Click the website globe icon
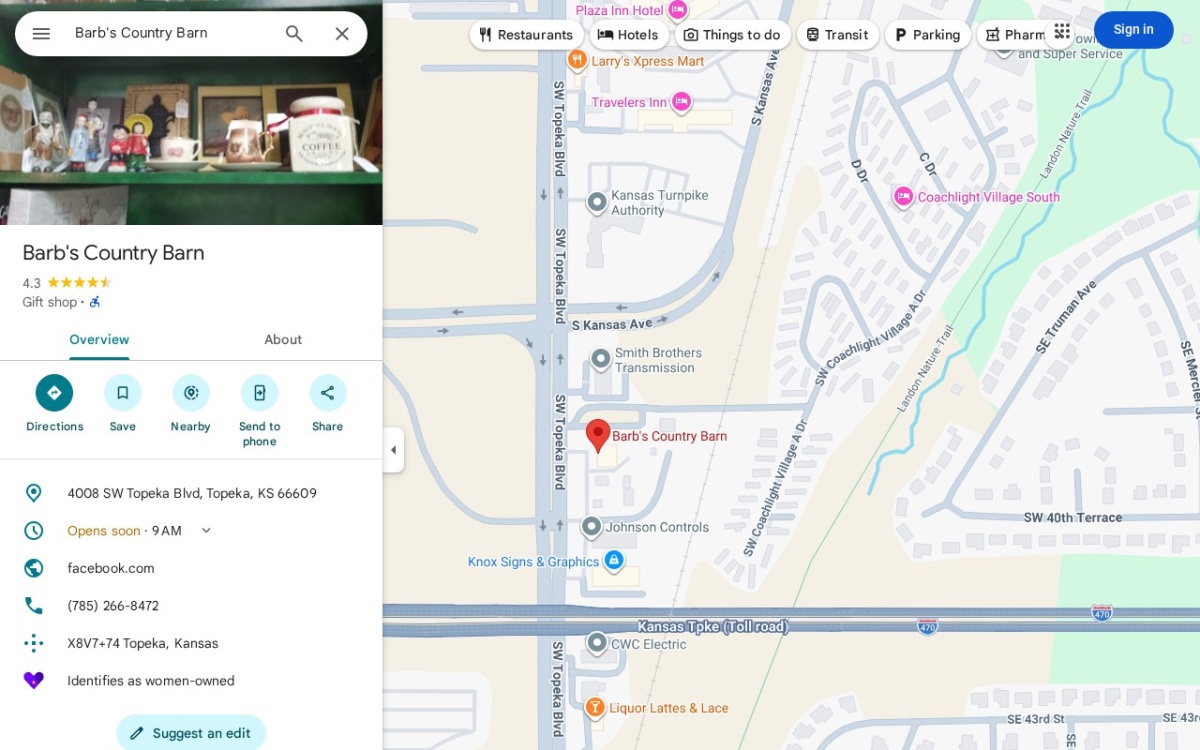The image size is (1200, 750). click(x=34, y=568)
